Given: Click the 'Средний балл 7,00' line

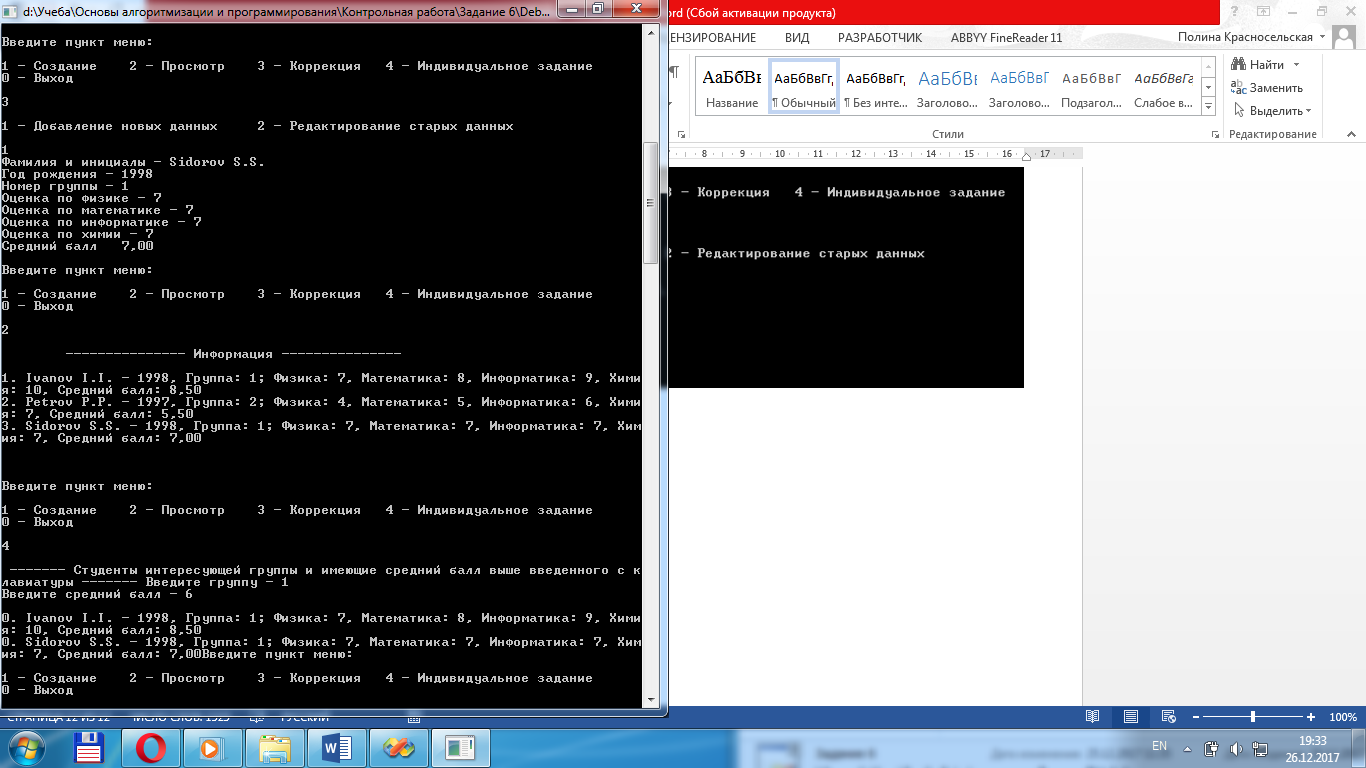Looking at the screenshot, I should click(78, 245).
